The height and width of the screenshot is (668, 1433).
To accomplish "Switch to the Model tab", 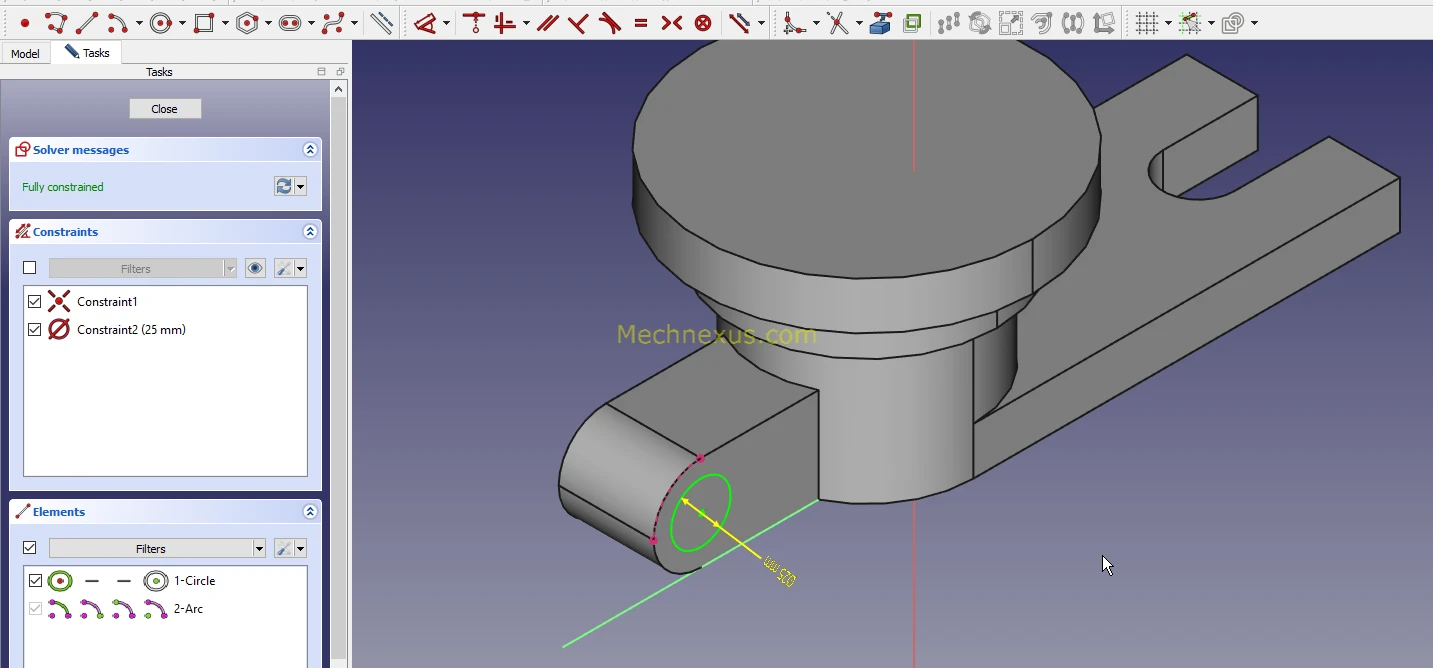I will coord(25,53).
